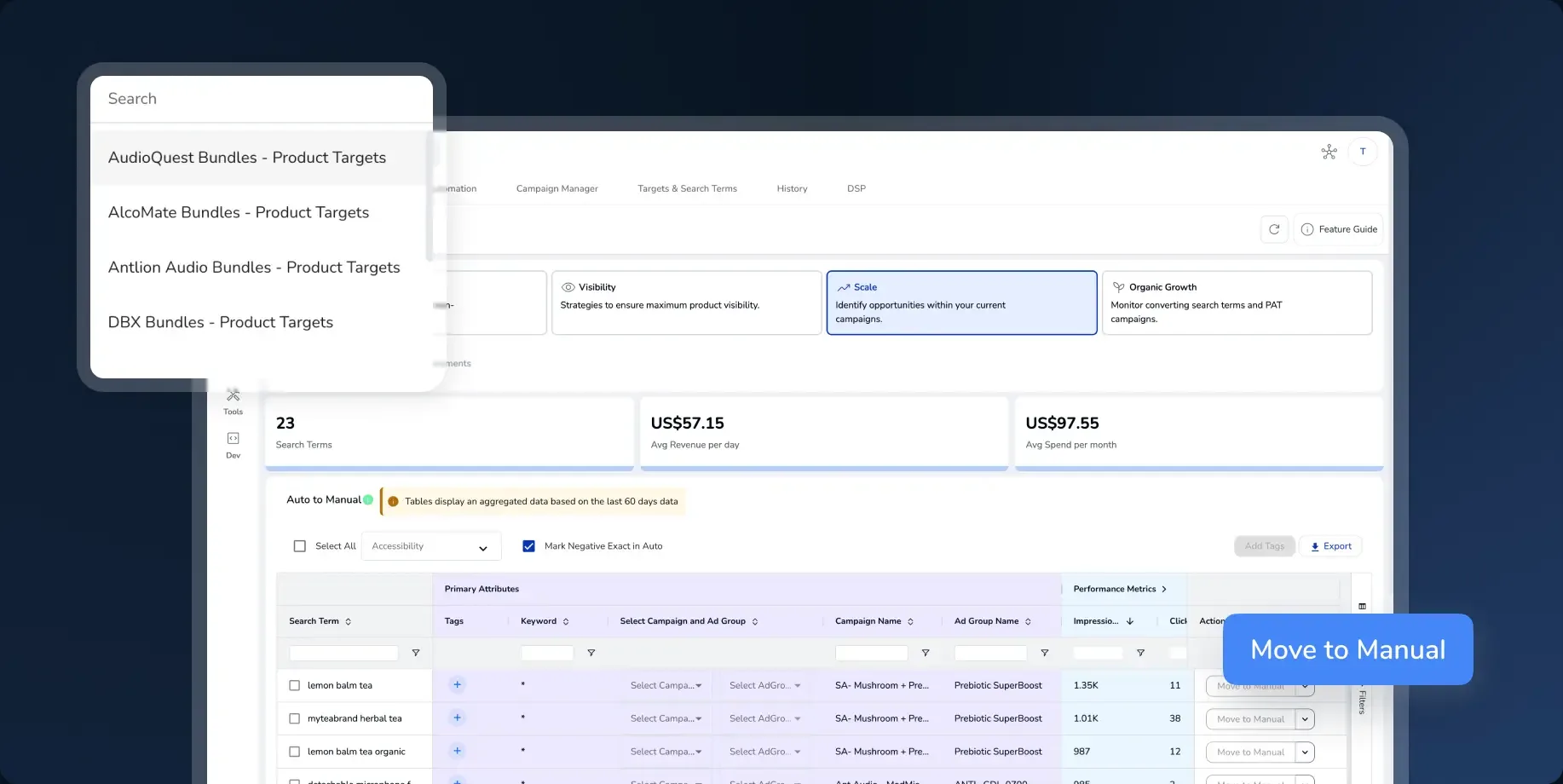Open the network graph icon in header

(1329, 152)
